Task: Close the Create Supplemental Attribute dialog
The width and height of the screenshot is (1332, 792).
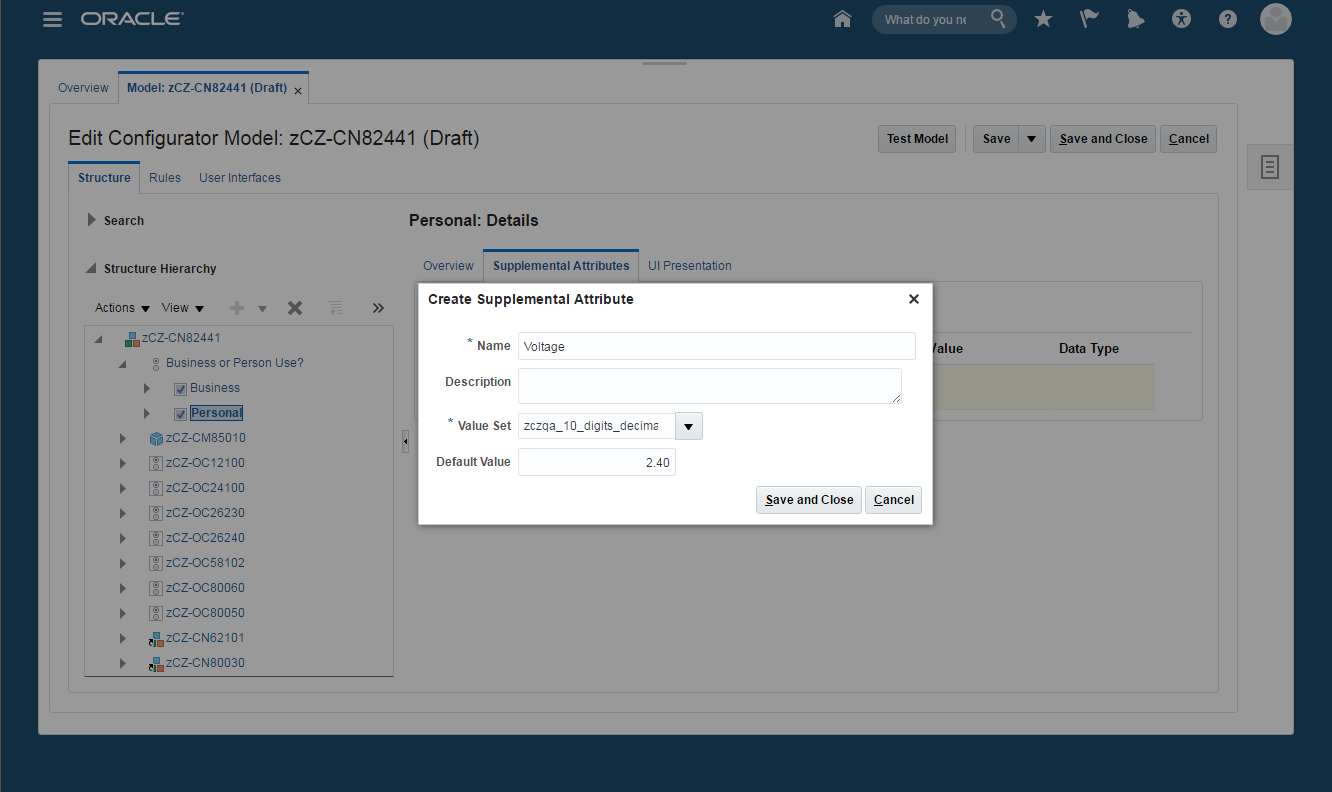Action: coord(913,299)
